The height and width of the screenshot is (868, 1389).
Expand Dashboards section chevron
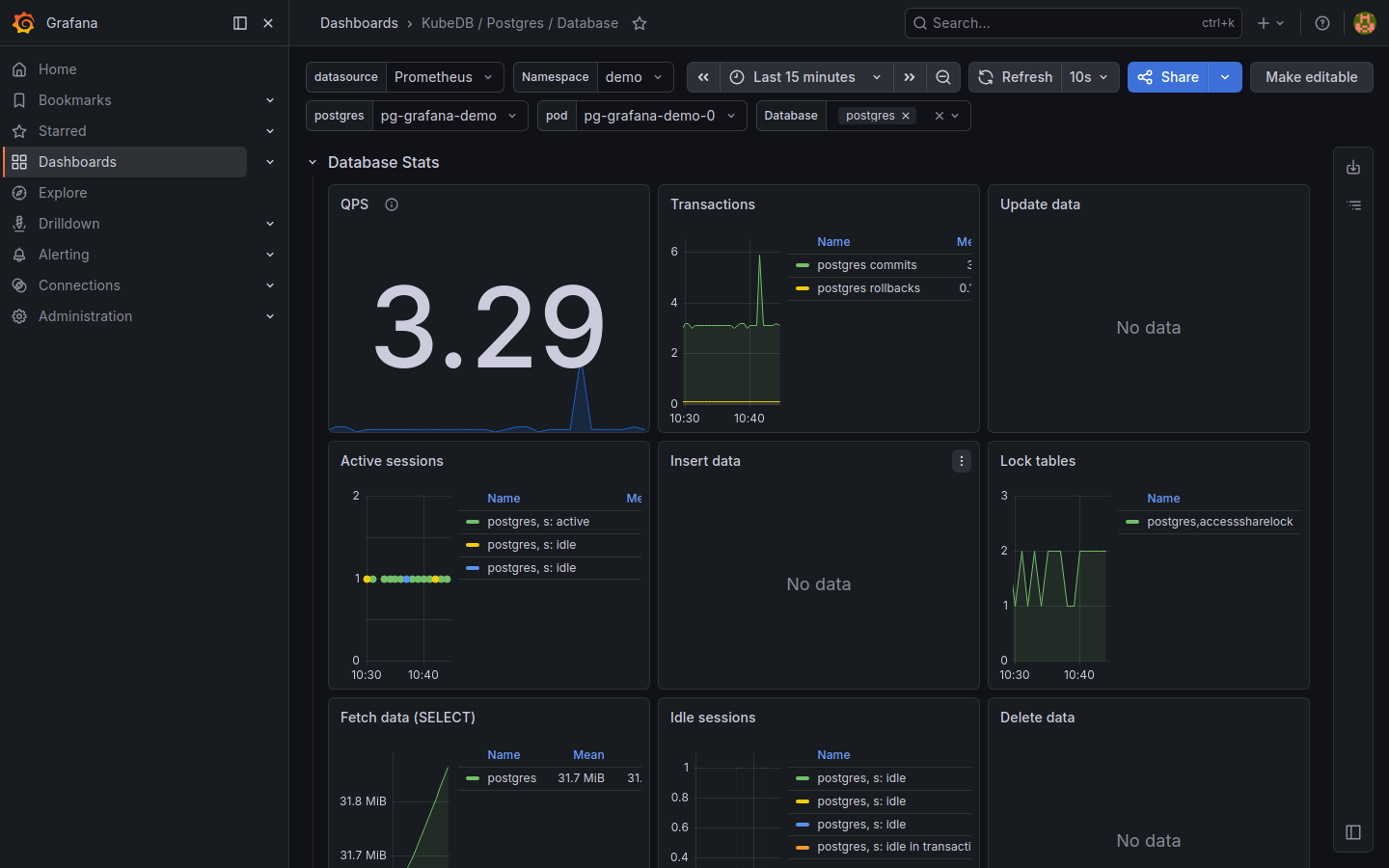coord(270,162)
